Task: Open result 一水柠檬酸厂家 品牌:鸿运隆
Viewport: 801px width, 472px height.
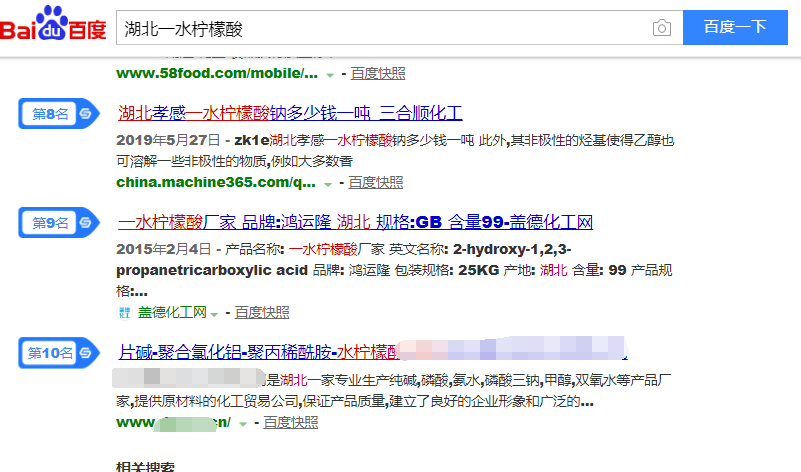Action: click(355, 222)
